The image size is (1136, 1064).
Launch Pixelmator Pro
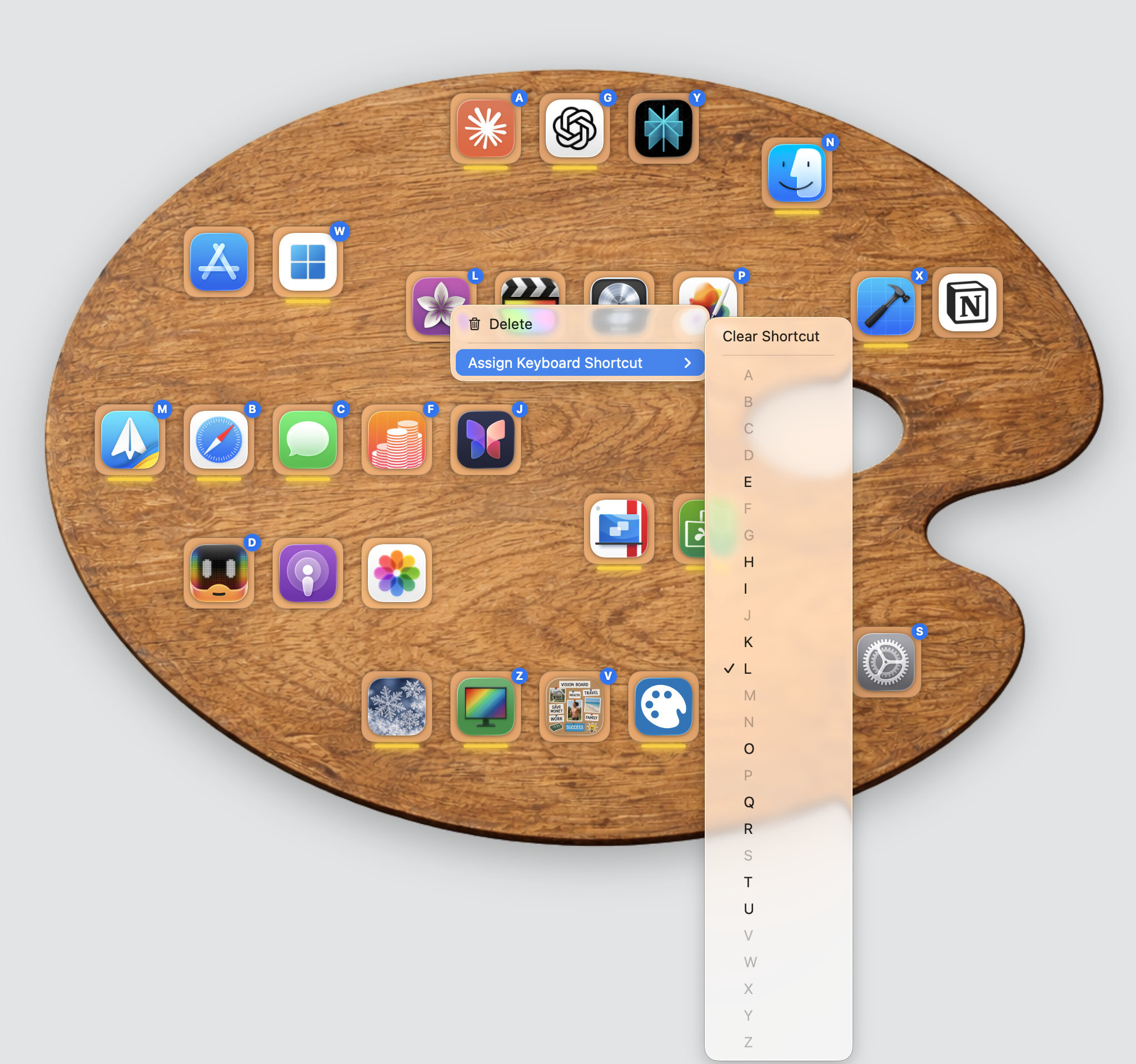tap(707, 294)
